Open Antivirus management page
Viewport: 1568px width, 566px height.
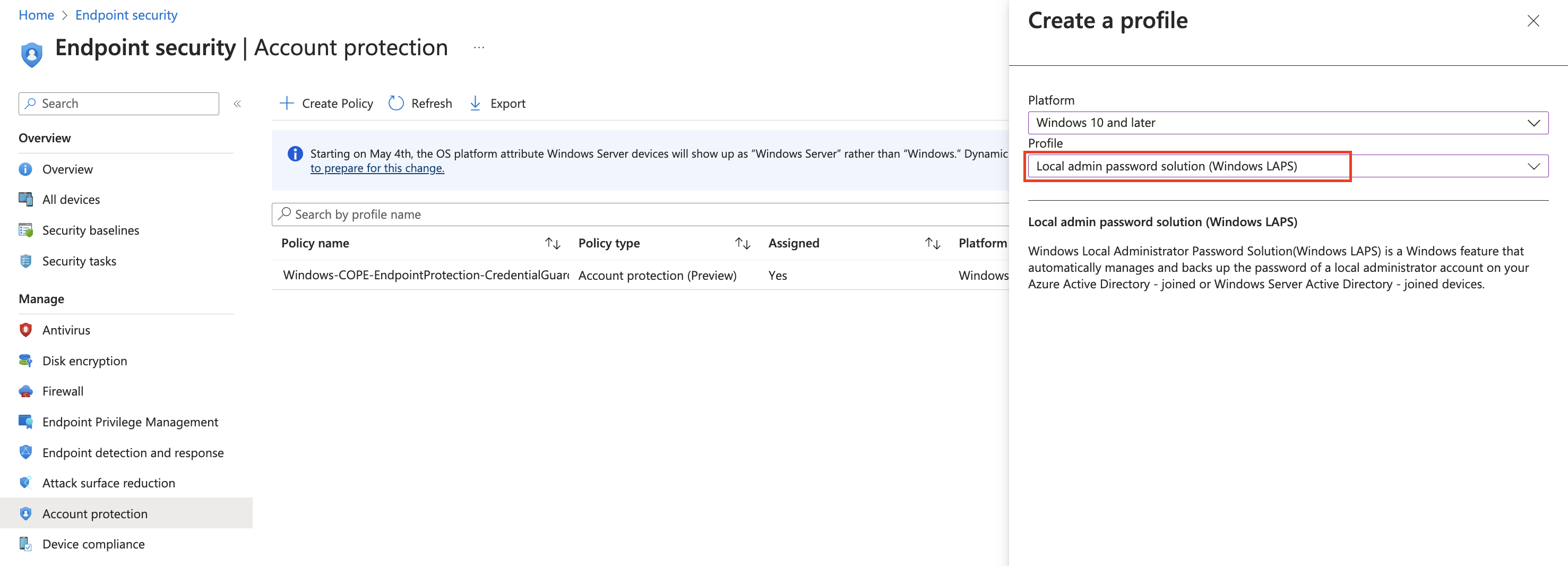coord(66,330)
